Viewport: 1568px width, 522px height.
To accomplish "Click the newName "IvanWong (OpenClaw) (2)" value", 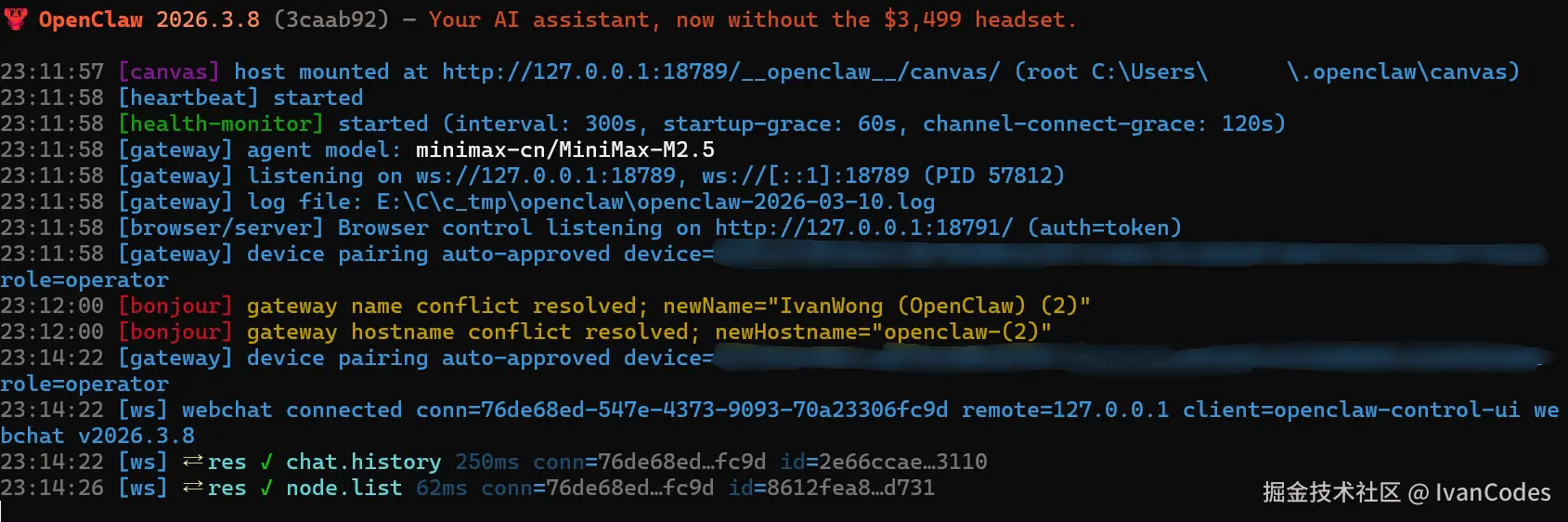I will (934, 306).
